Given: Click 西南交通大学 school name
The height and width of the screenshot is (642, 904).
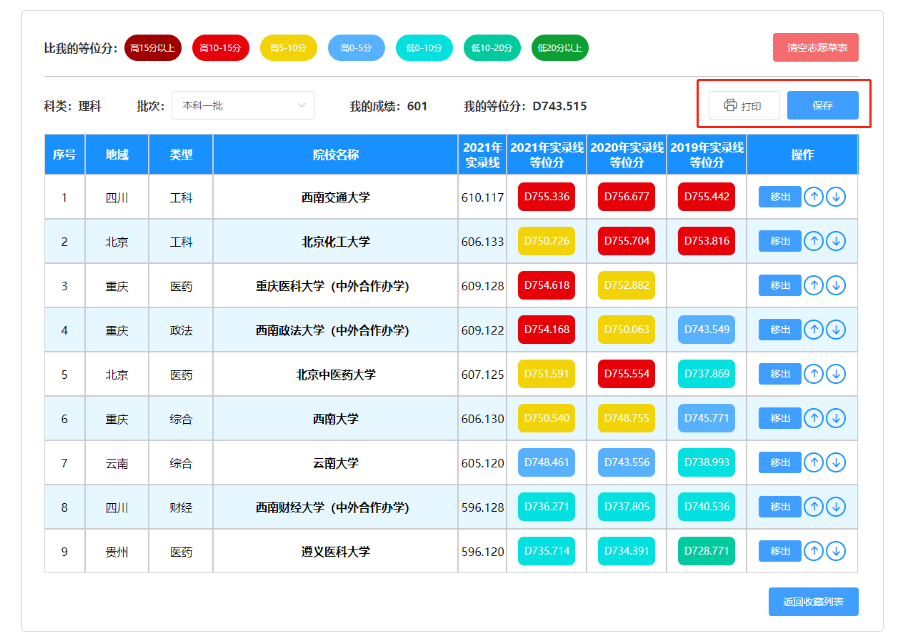Looking at the screenshot, I should point(336,198).
